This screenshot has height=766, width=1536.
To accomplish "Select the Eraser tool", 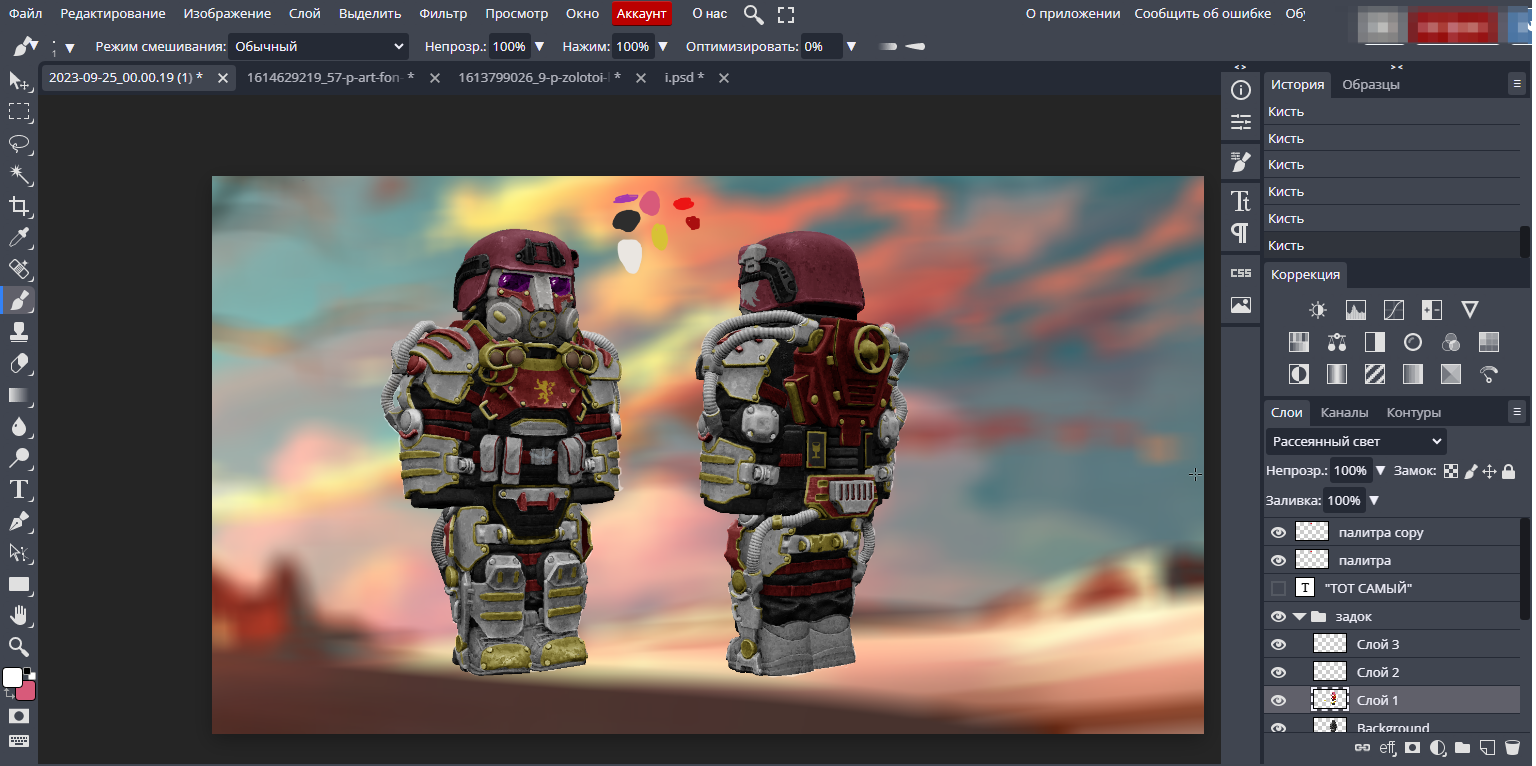I will coord(19,363).
